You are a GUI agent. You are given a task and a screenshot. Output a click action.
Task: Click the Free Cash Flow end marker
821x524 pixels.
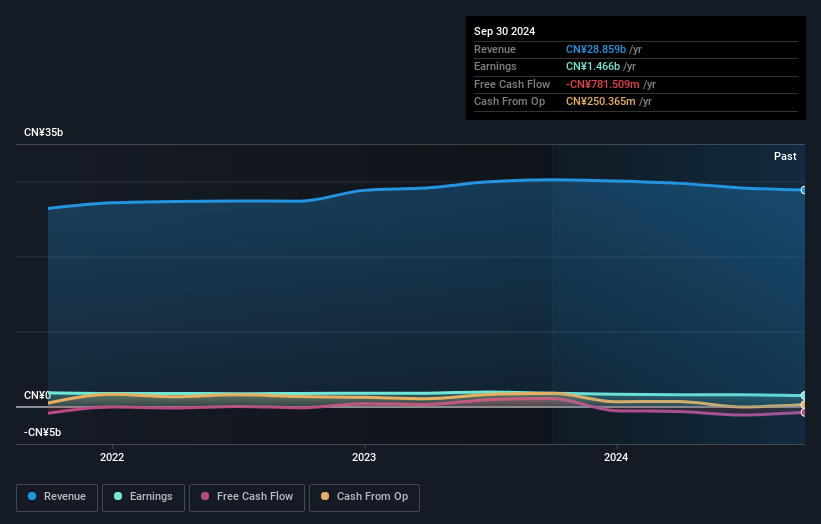[804, 412]
